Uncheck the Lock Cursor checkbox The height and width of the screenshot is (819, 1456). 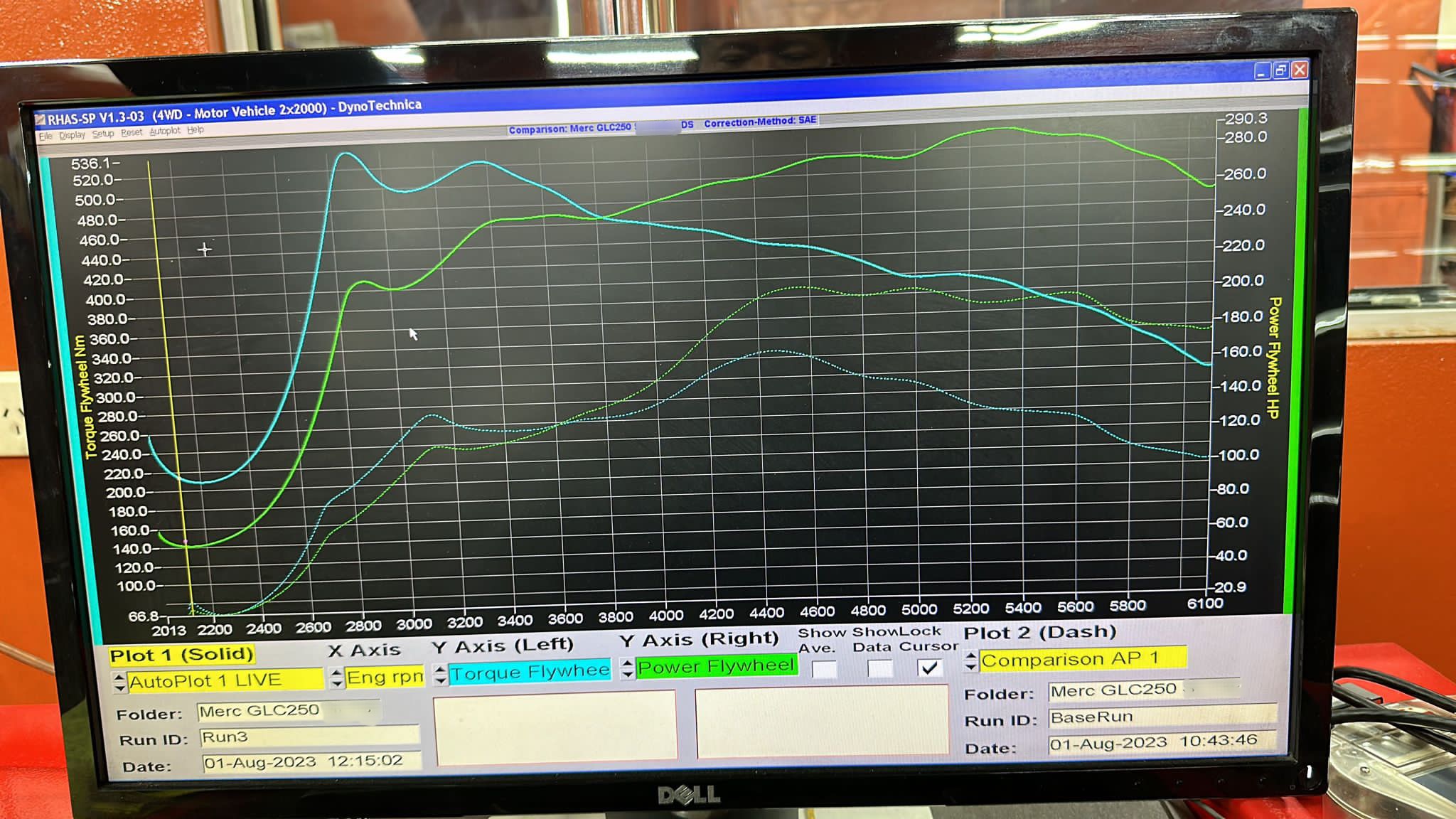pyautogui.click(x=929, y=667)
